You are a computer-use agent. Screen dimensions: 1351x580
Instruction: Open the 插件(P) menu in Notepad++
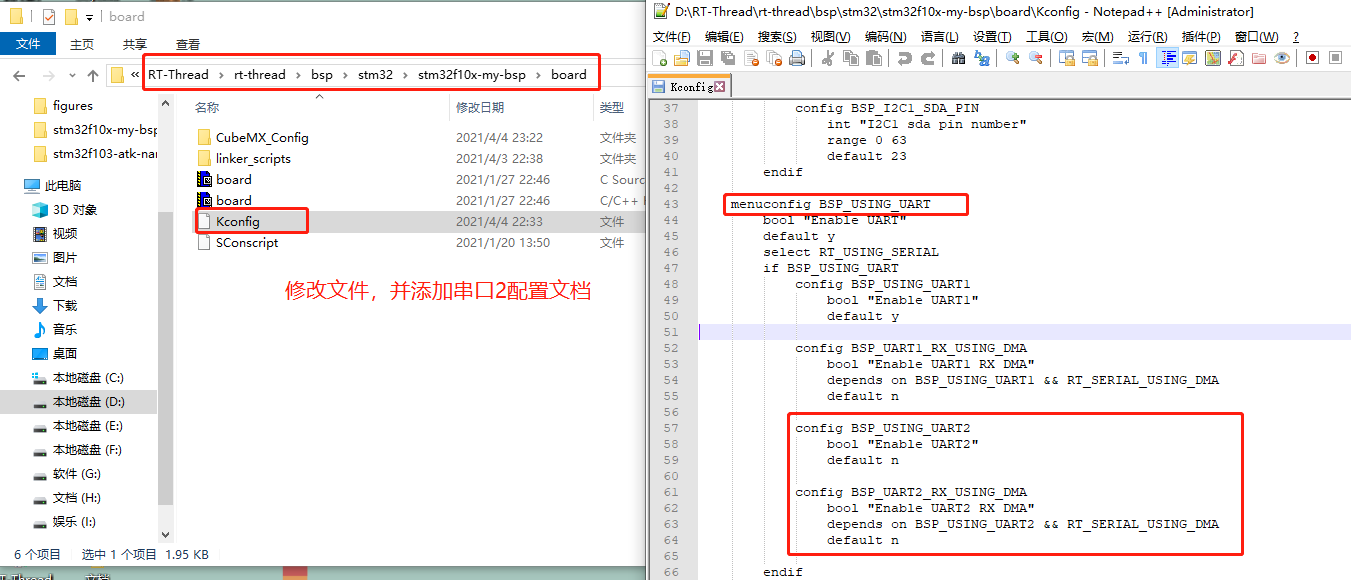pos(1201,37)
